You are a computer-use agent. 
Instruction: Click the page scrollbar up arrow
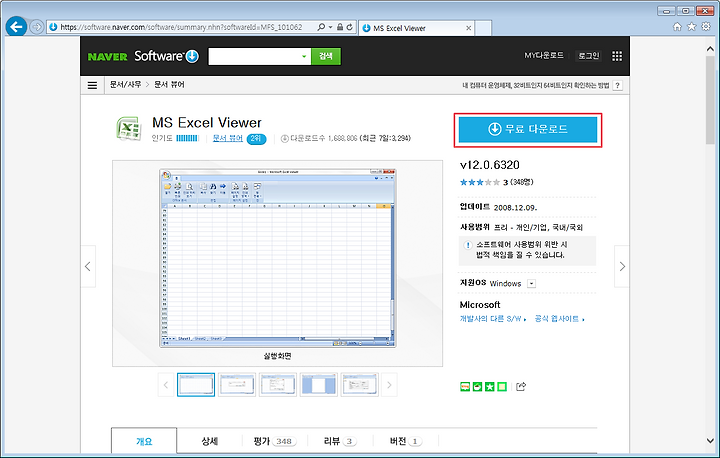tap(710, 48)
